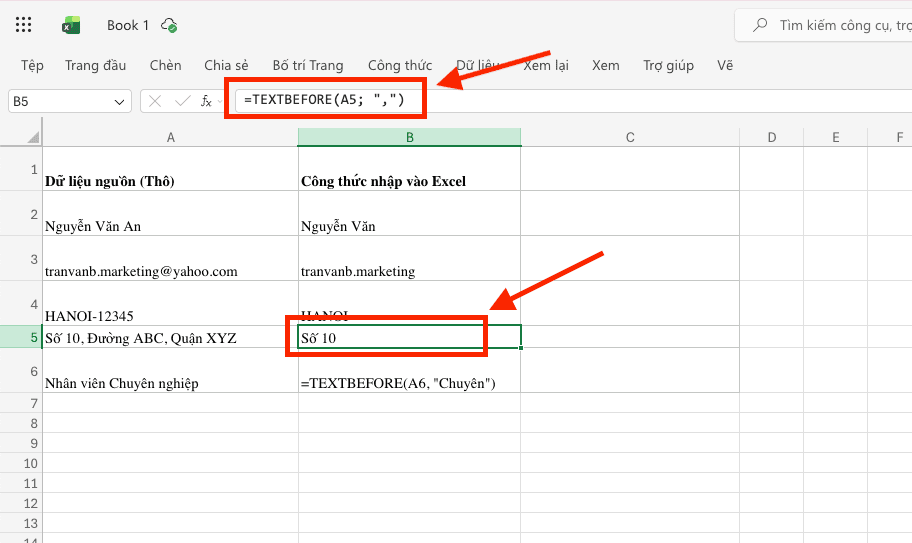Open the Chia sẻ tab
Screen dimensions: 912x543
(226, 65)
